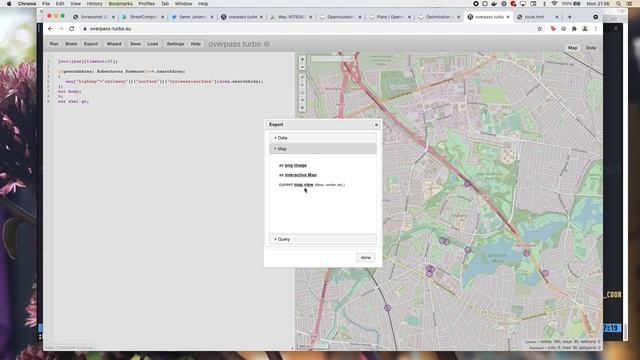This screenshot has width=640, height=360.
Task: Click the current map view link
Action: (304, 184)
